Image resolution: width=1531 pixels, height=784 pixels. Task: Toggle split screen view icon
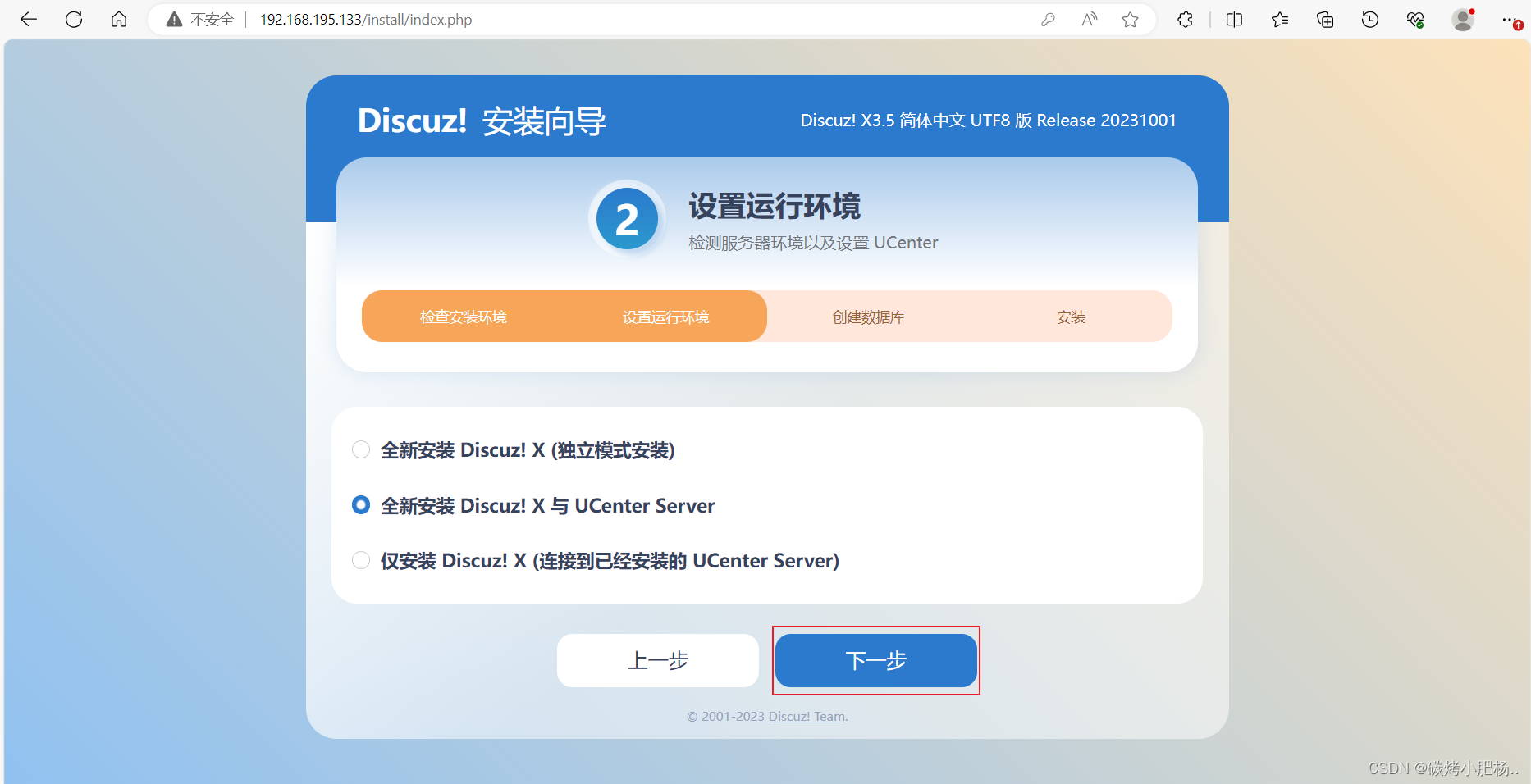click(1234, 20)
